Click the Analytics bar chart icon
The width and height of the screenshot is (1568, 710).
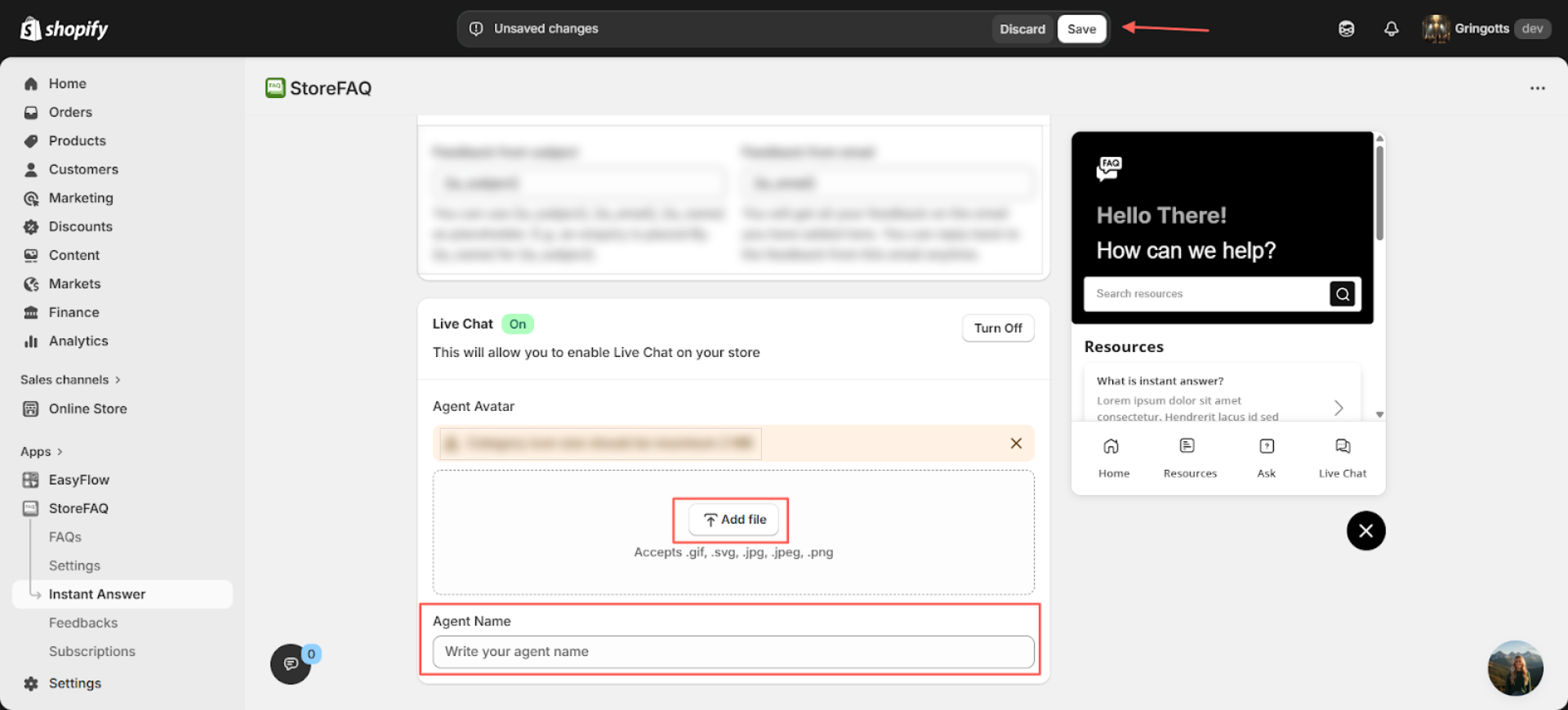(x=31, y=341)
